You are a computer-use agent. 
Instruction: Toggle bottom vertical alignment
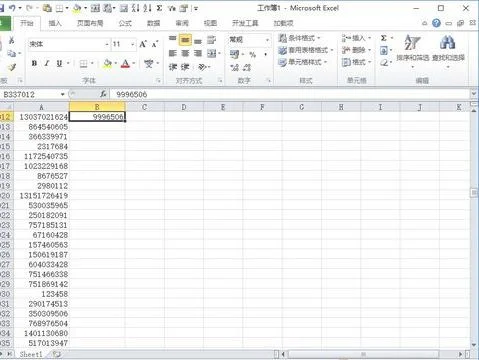198,41
